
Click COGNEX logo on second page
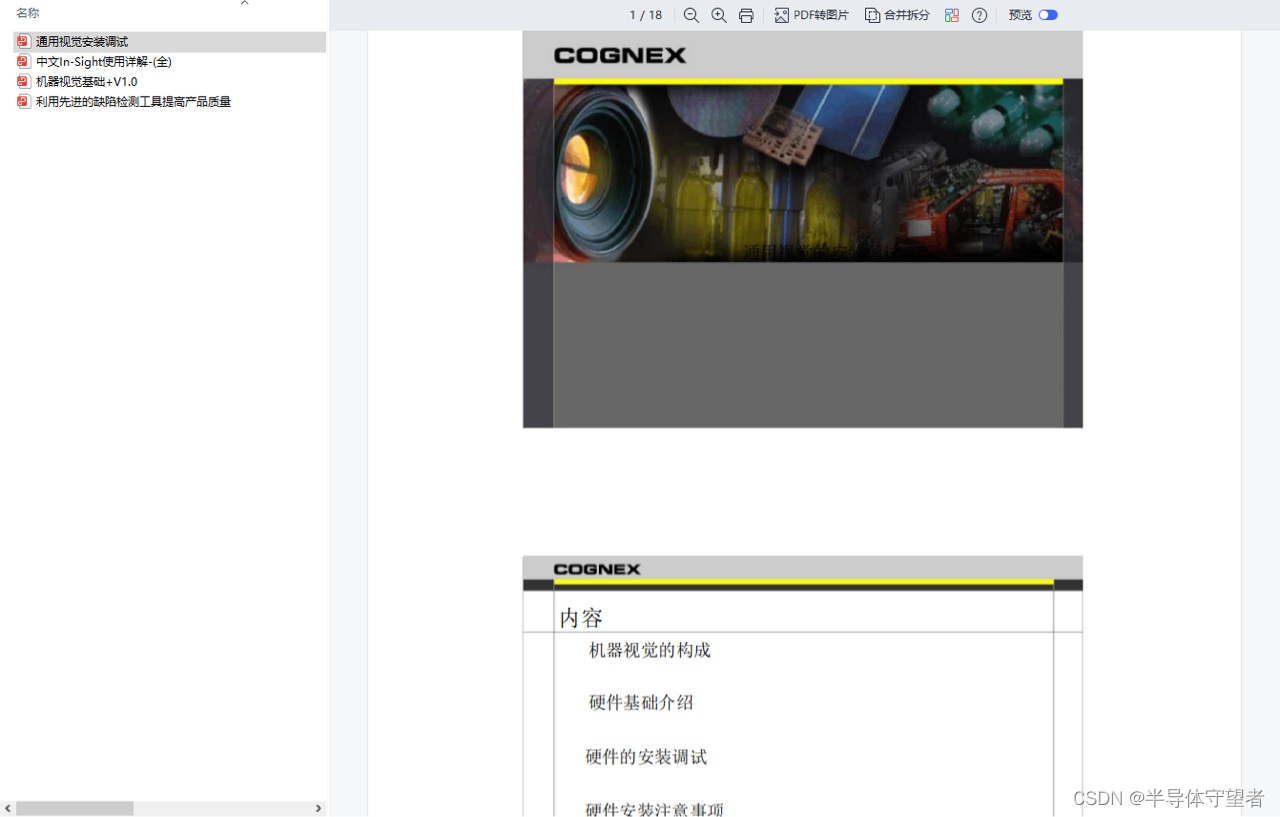tap(597, 569)
